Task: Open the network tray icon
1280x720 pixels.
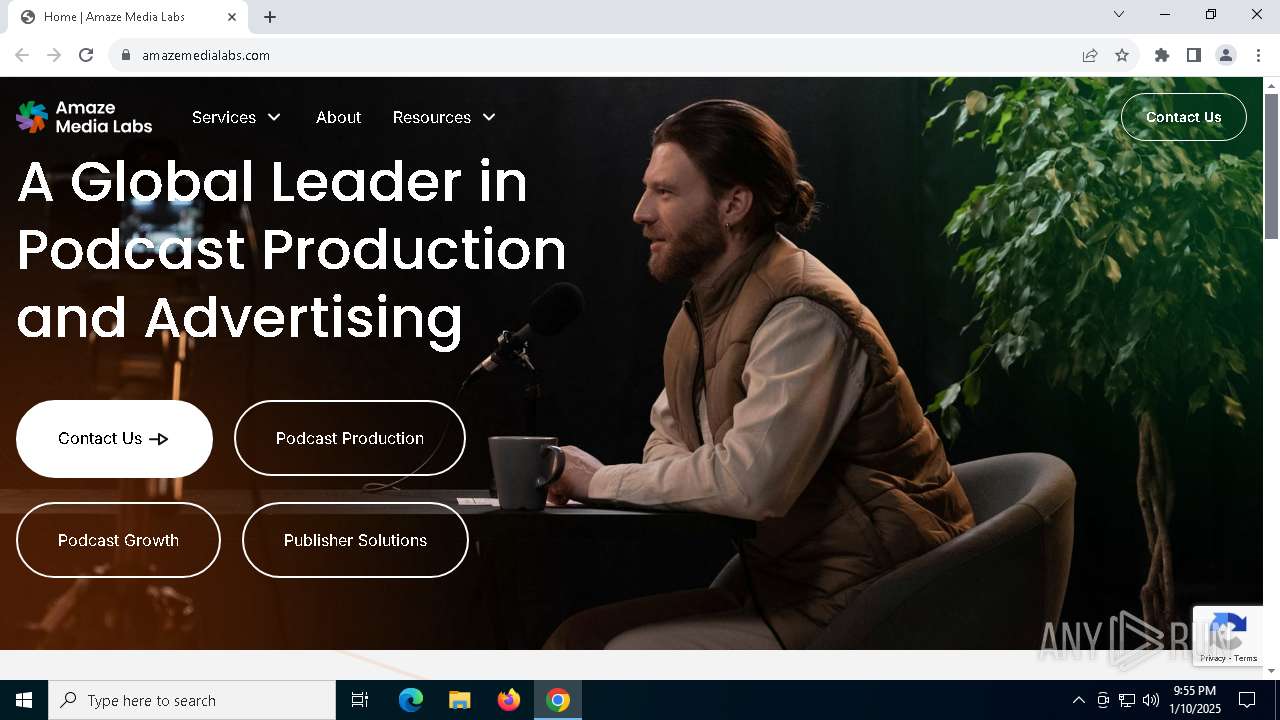Action: point(1127,700)
